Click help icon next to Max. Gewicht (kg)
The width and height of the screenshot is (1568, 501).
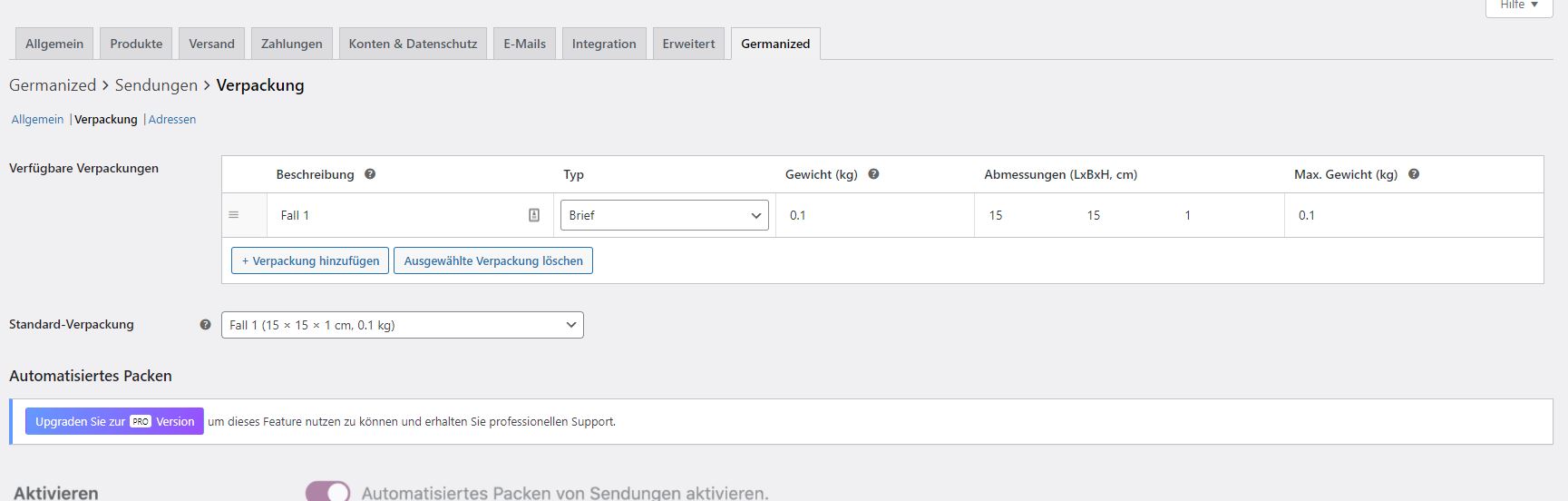coord(1414,174)
